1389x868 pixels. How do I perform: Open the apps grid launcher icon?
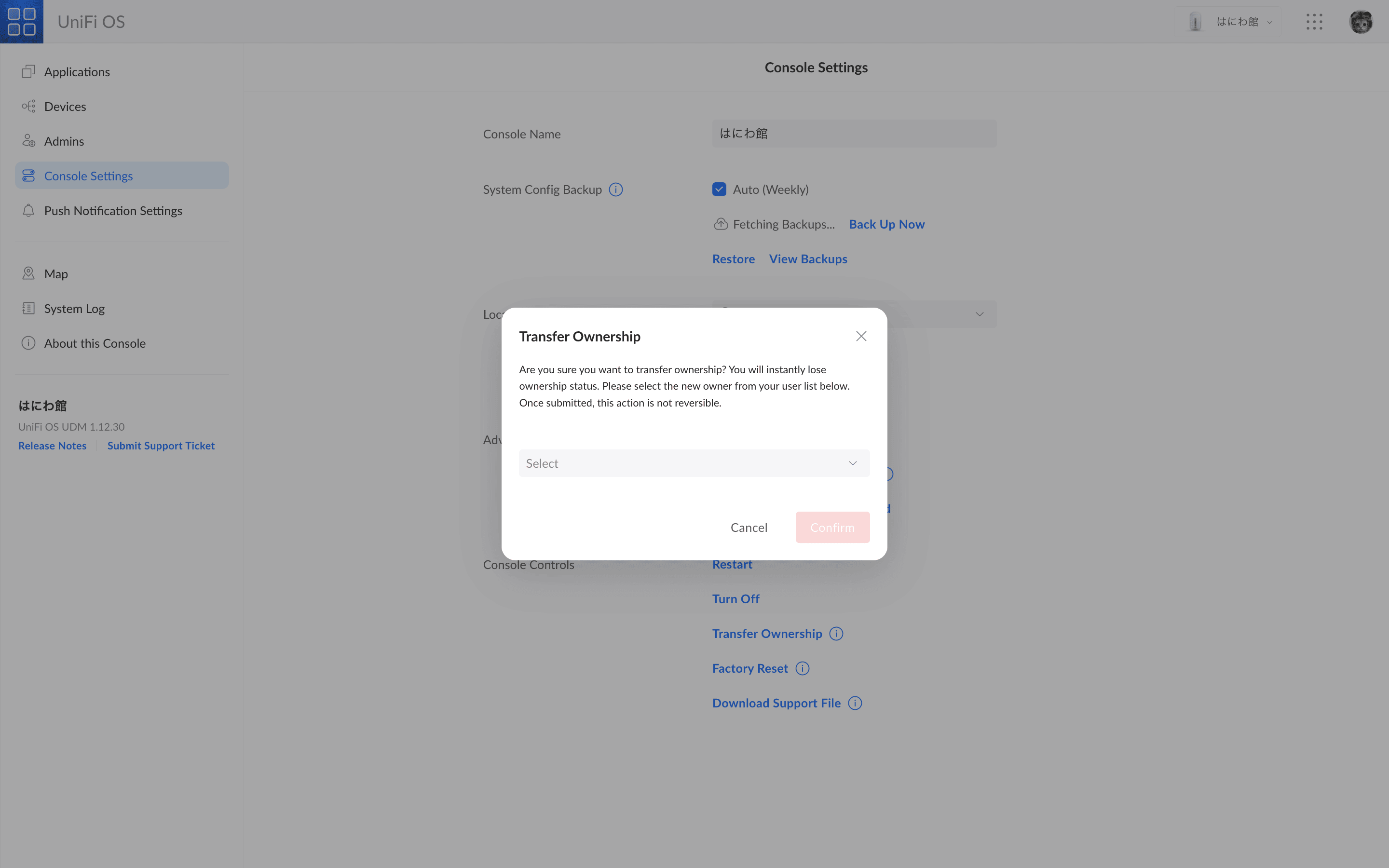tap(1314, 22)
